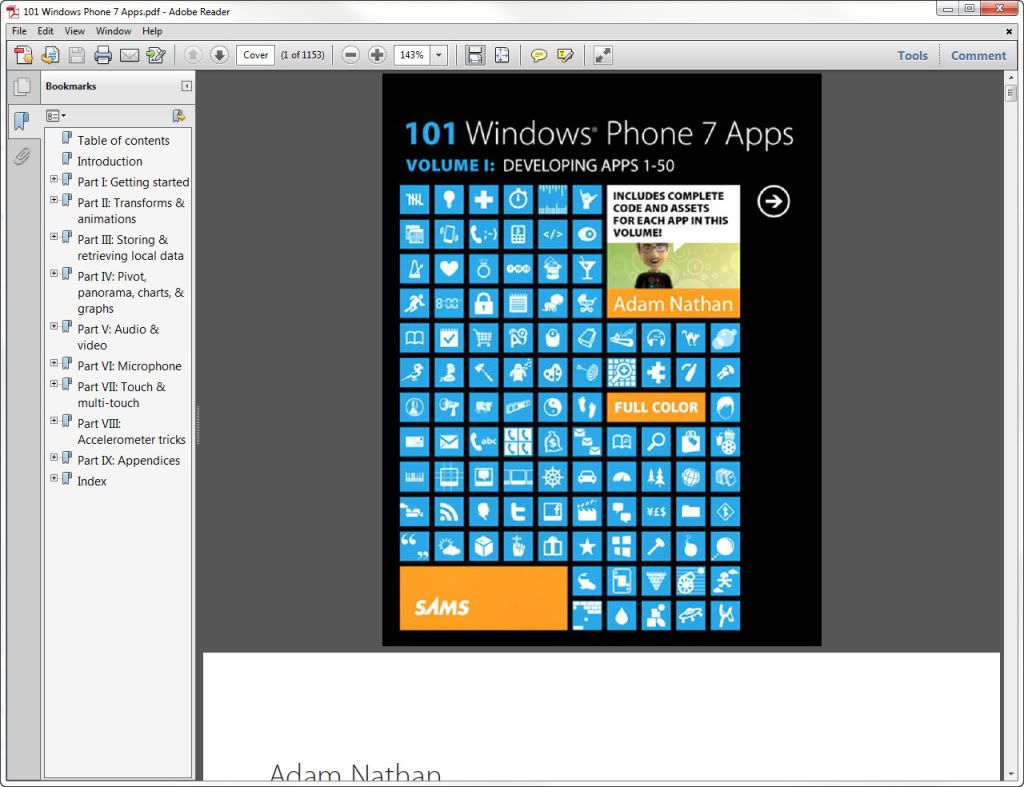This screenshot has width=1024, height=787.
Task: Expand Part VI: Microphone bookmark
Action: [x=54, y=362]
